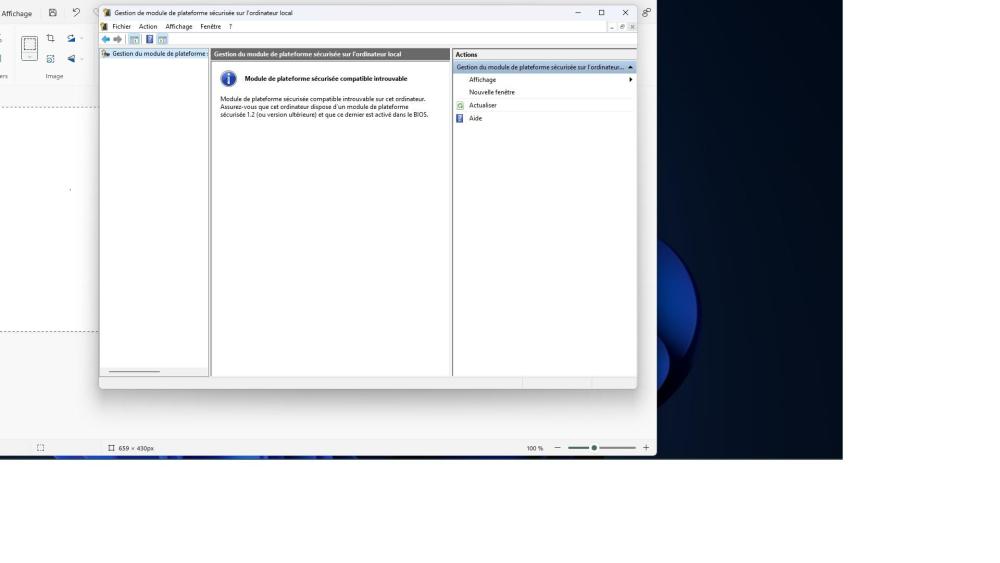This screenshot has width=1000, height=563.
Task: Click Nouvelle fenêtre in Actions pane
Action: [492, 92]
